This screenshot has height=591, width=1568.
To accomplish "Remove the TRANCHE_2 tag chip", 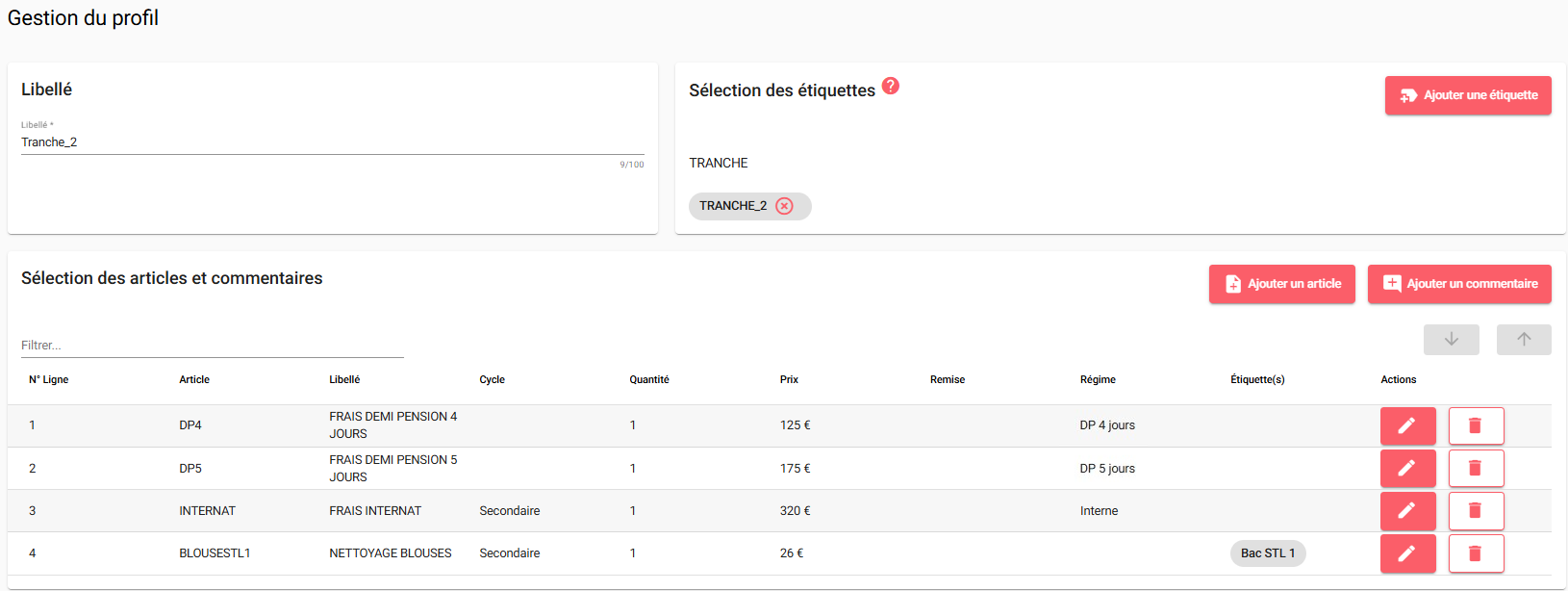I will click(x=784, y=206).
